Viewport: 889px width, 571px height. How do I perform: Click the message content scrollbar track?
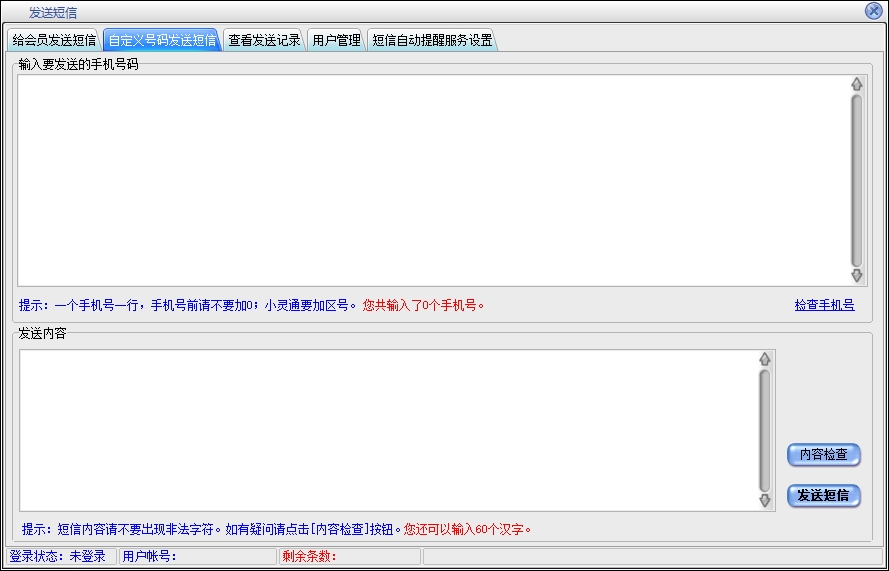coord(765,430)
